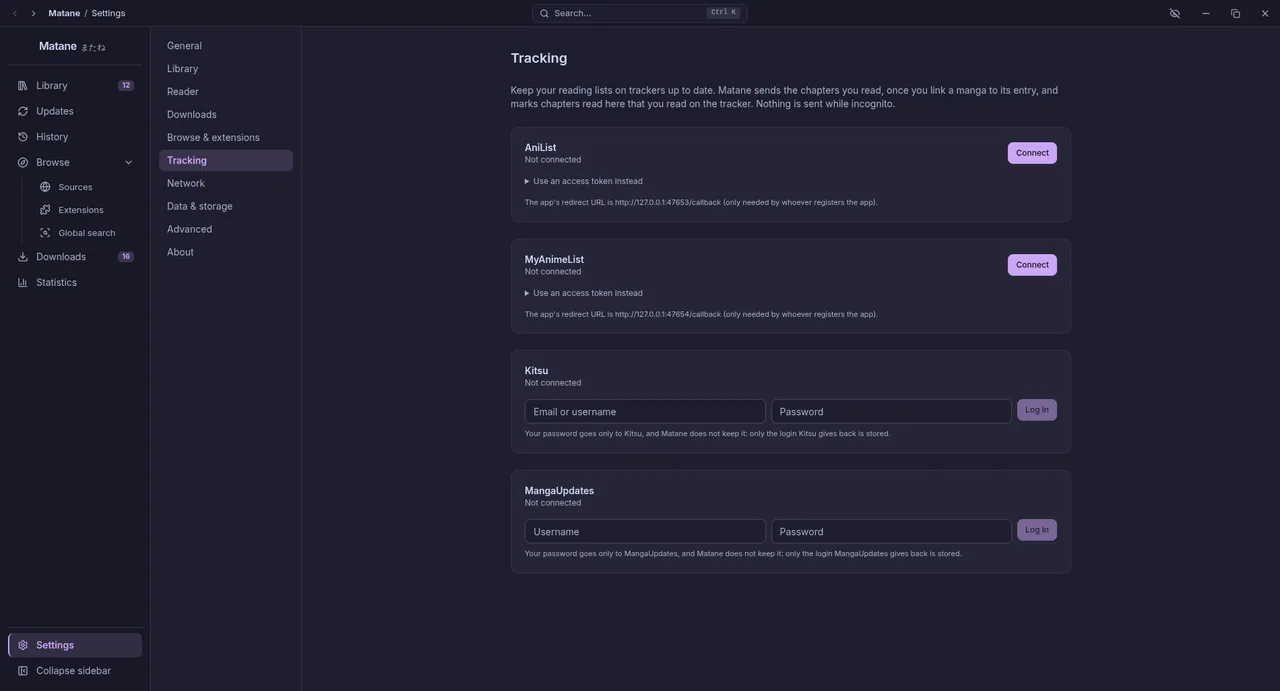Open Browse & extensions settings
Image resolution: width=1280 pixels, height=691 pixels.
click(x=226, y=138)
